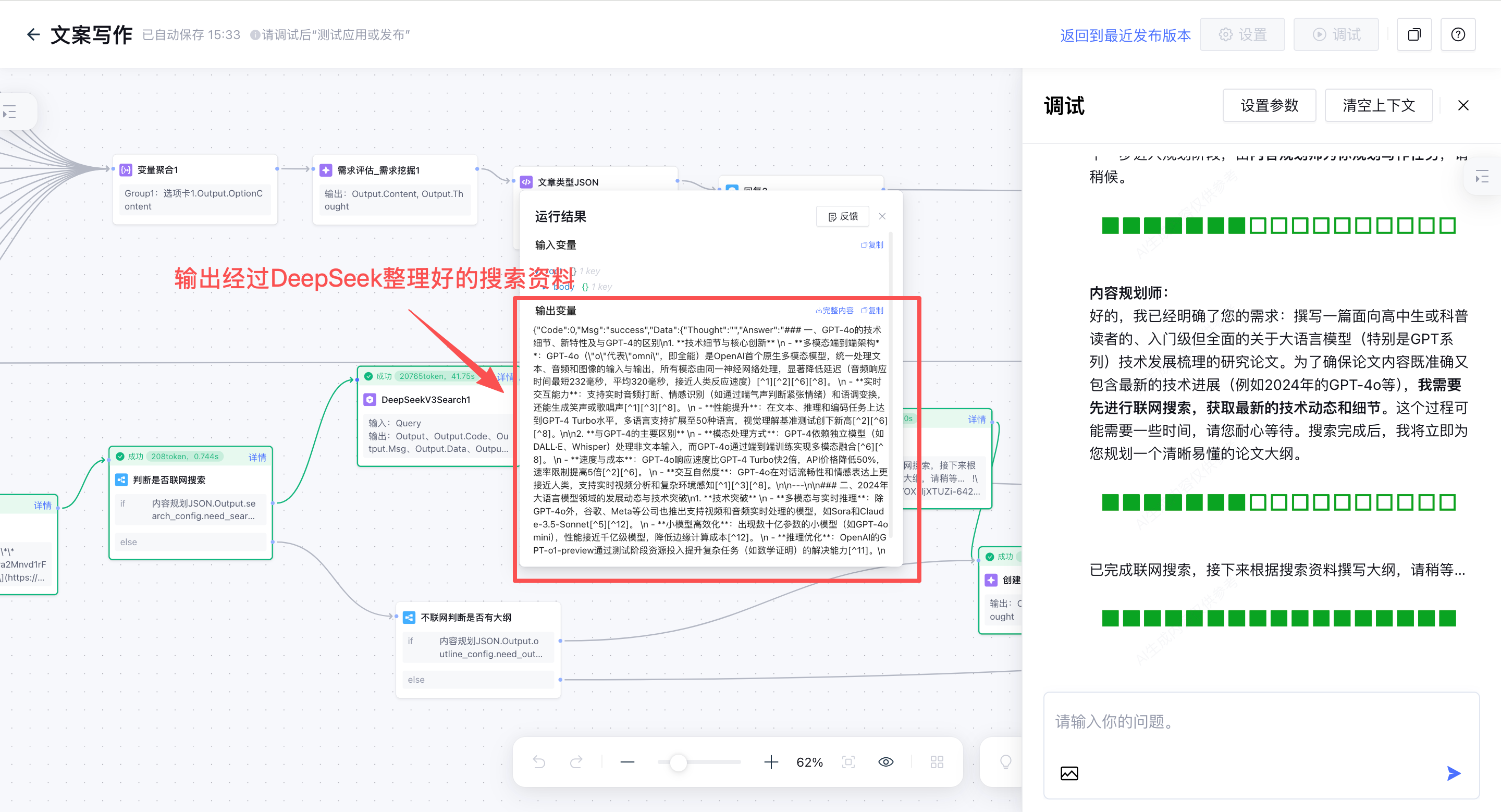Screen dimensions: 1501x812
Task: Click the 清空上下文 button
Action: tap(1378, 105)
